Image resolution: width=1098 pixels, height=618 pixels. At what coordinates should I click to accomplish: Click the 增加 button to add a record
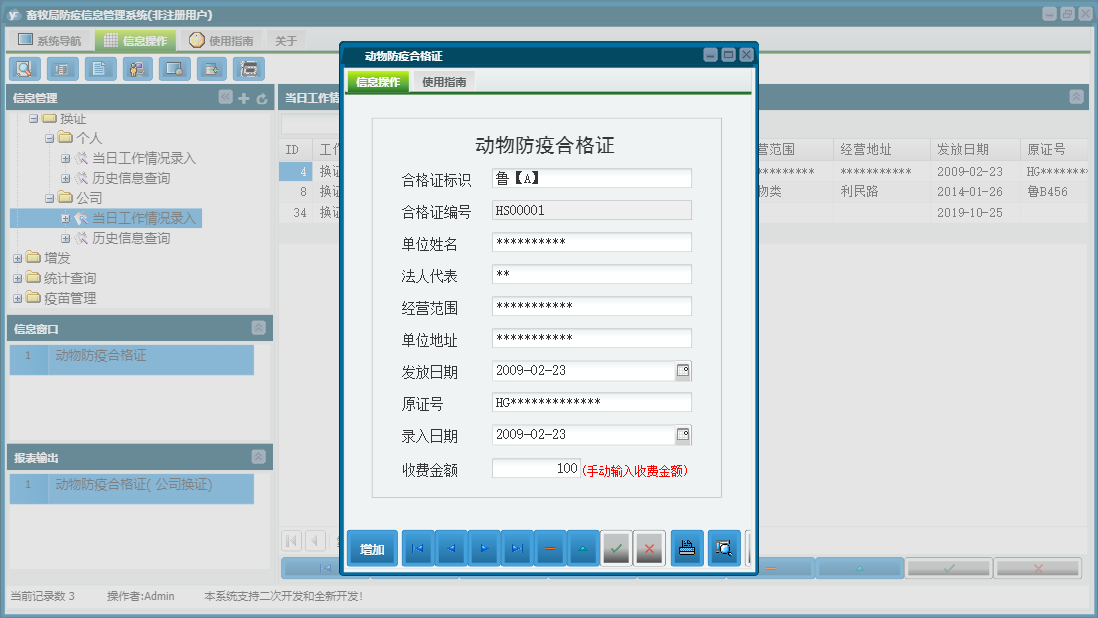coord(371,548)
